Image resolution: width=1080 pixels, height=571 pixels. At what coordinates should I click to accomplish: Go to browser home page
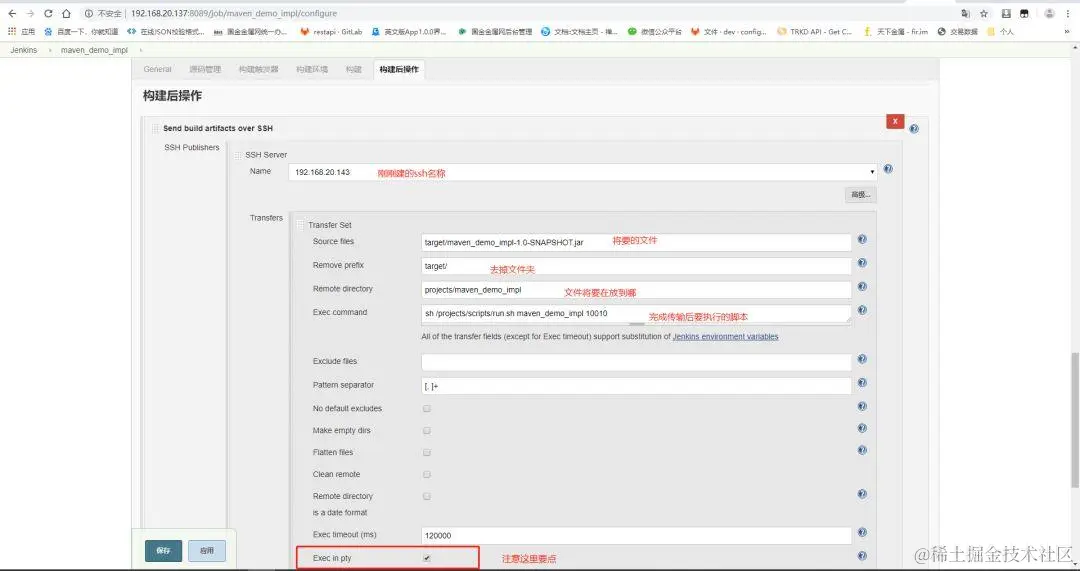coord(66,14)
